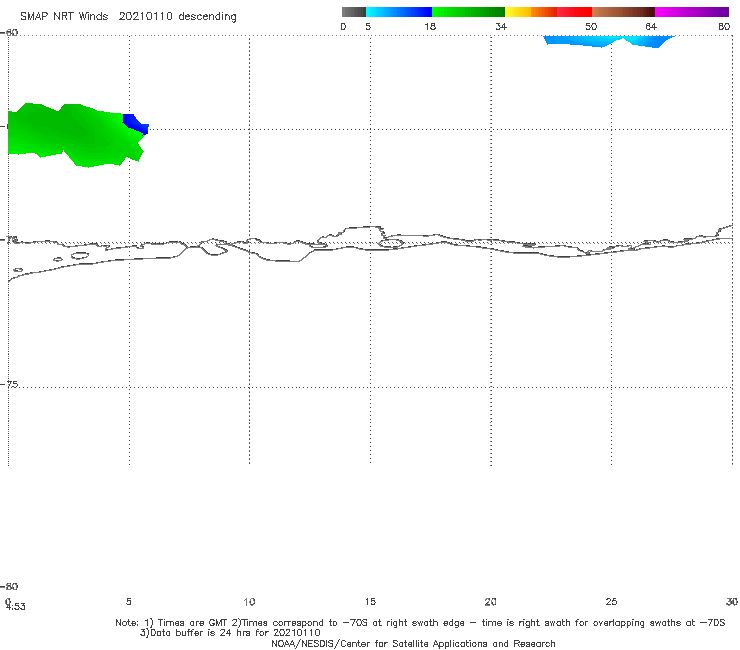Click the colorbar label '80' at right end
Screen dimensions: 740x650
[x=724, y=27]
